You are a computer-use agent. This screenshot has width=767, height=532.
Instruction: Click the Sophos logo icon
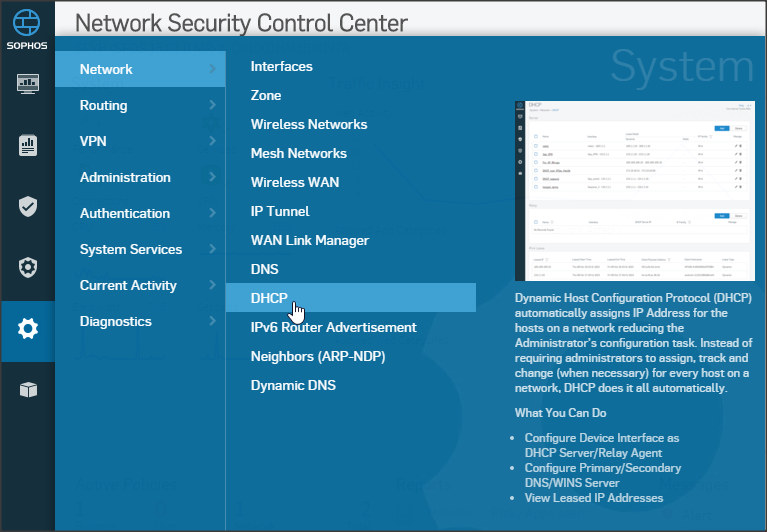click(27, 22)
